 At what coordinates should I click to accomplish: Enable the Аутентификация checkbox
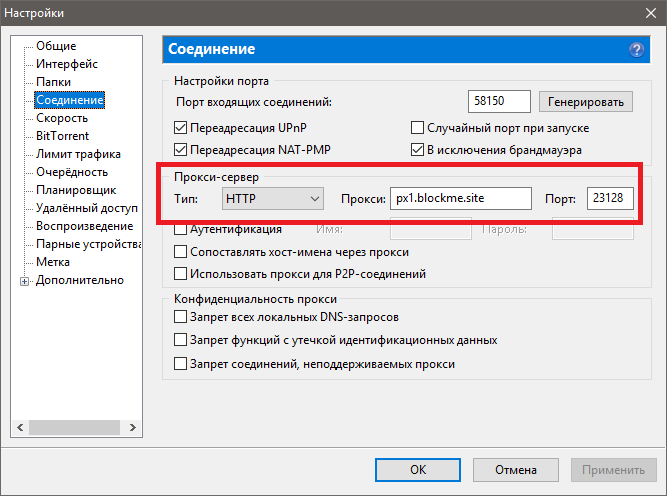[x=180, y=229]
